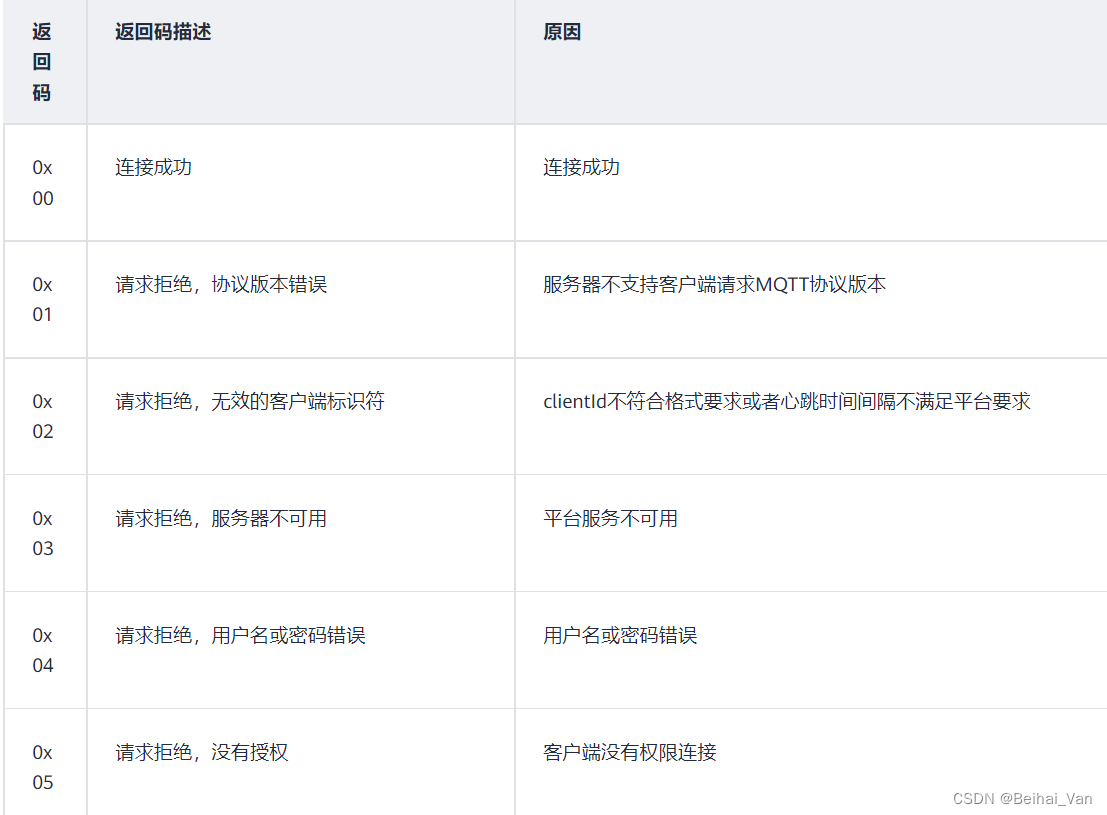Click the 0x02 return code cell

click(x=45, y=417)
